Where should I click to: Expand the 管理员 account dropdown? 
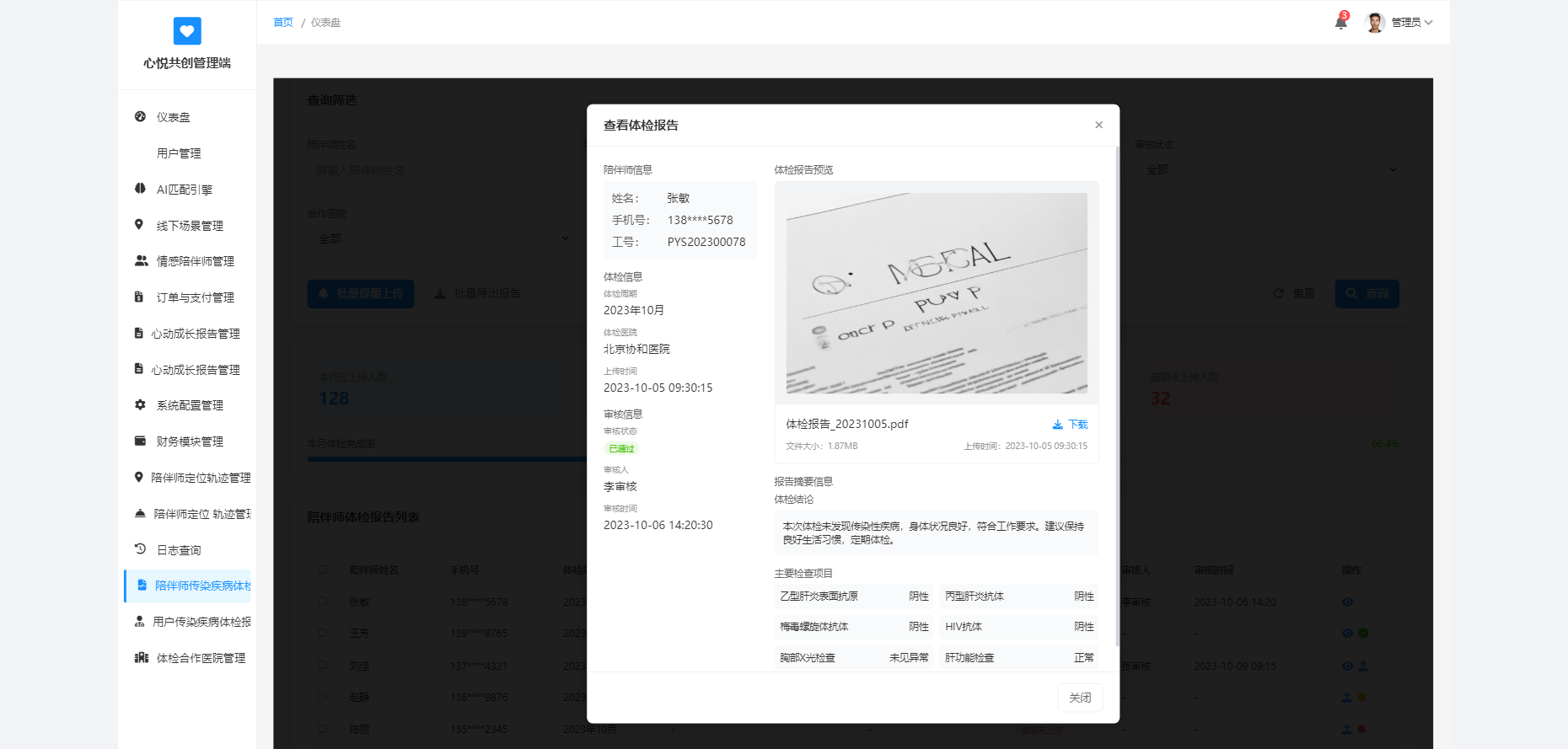pyautogui.click(x=1411, y=23)
